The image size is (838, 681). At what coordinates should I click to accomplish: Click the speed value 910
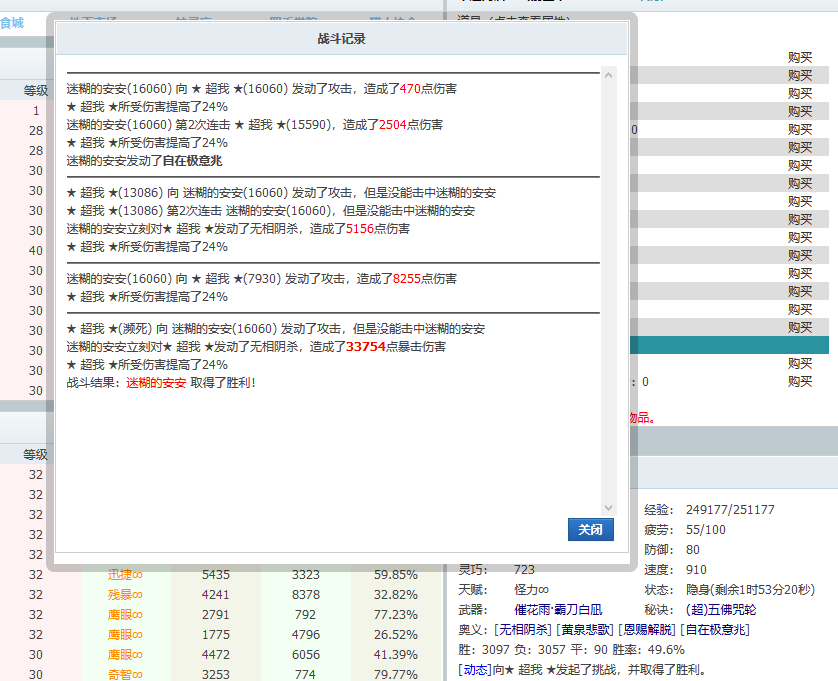point(696,570)
